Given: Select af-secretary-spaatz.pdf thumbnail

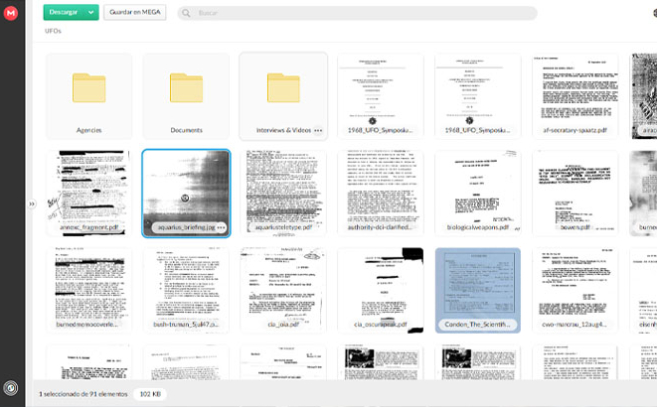Looking at the screenshot, I should point(575,96).
